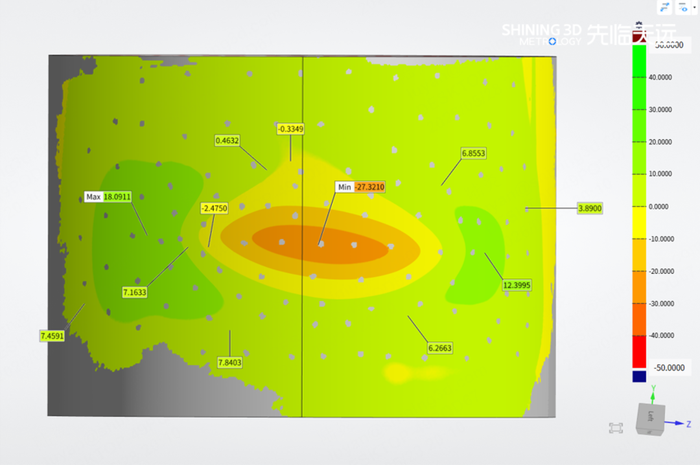Toggle the label visibility eye icon
Screen dimensions: 700x465
point(683,7)
